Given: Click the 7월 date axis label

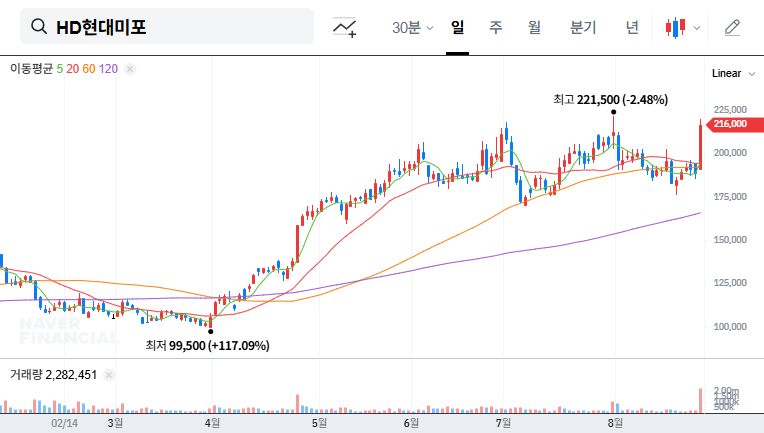Looking at the screenshot, I should [503, 423].
